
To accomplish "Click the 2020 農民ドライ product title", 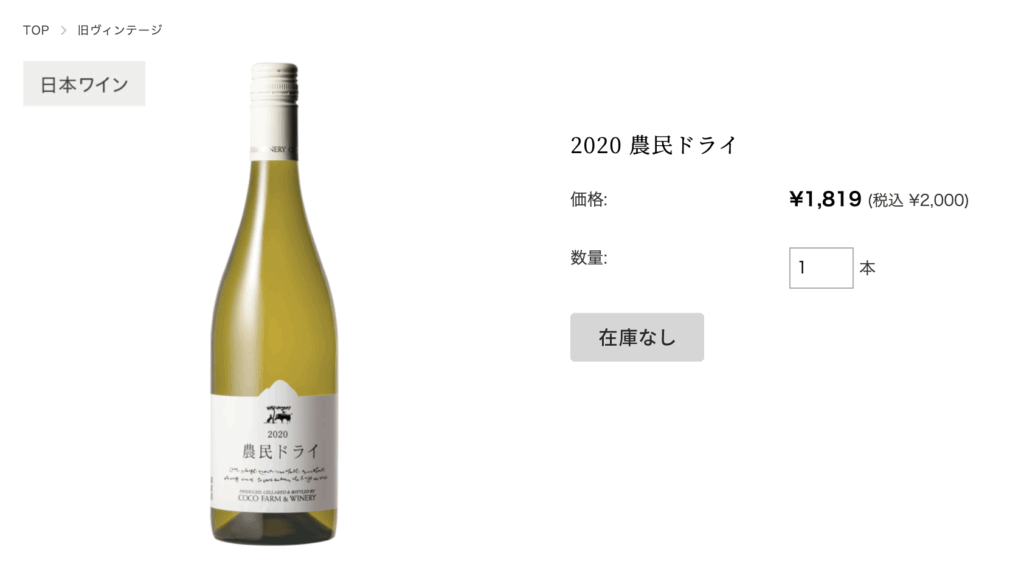I will (x=654, y=145).
